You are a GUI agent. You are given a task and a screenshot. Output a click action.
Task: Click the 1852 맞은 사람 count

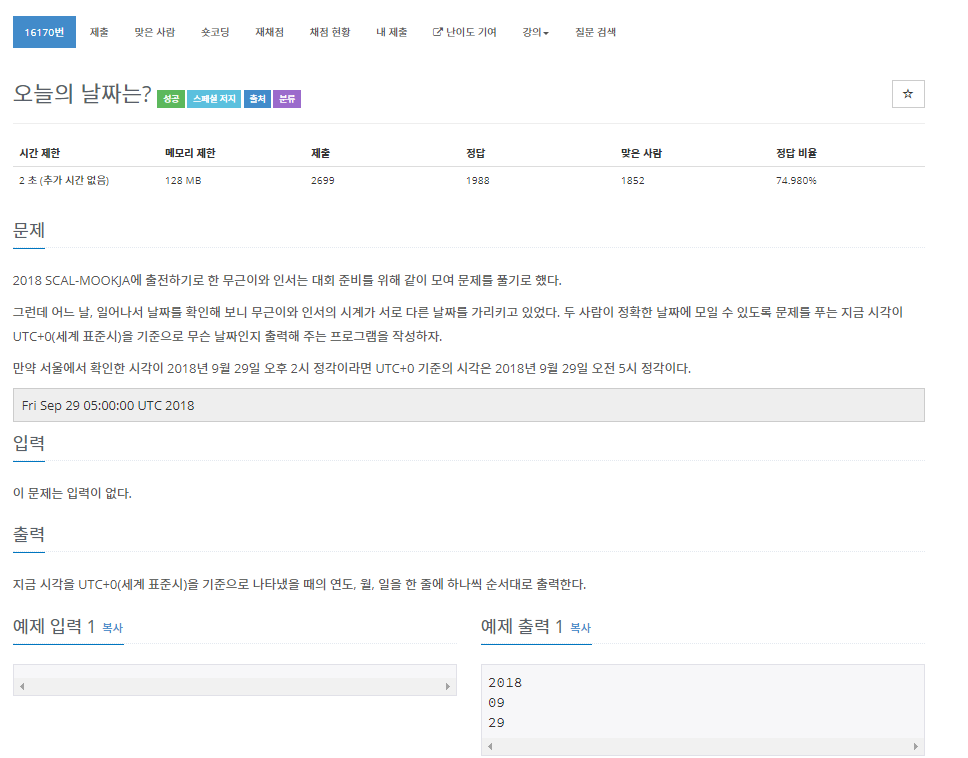(x=632, y=180)
